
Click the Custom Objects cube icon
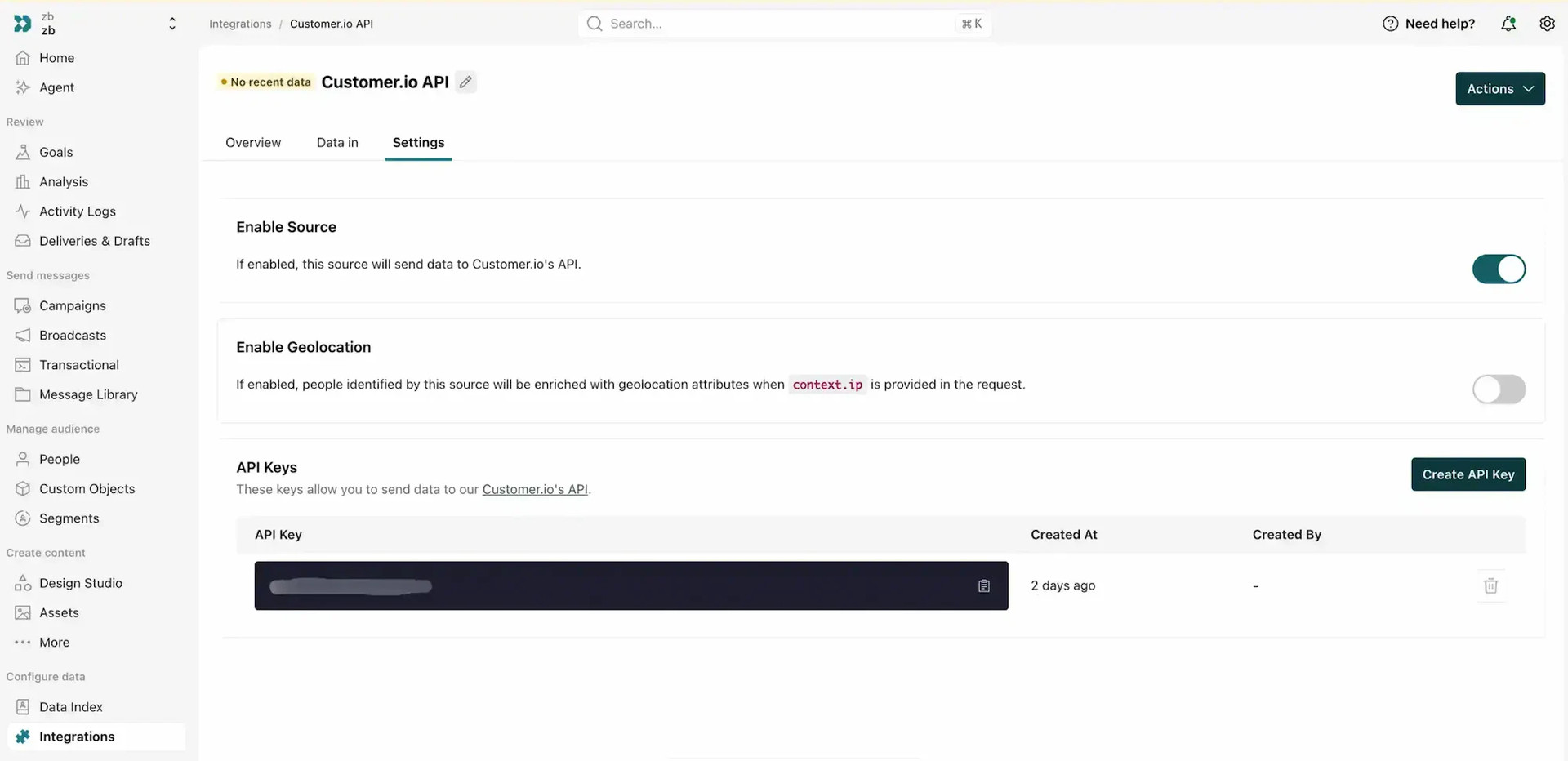(x=23, y=489)
